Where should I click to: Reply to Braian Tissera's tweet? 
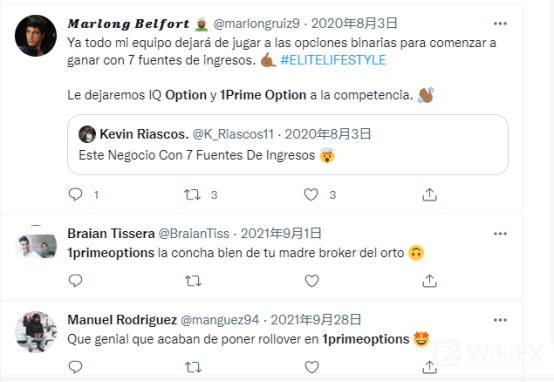pos(75,281)
